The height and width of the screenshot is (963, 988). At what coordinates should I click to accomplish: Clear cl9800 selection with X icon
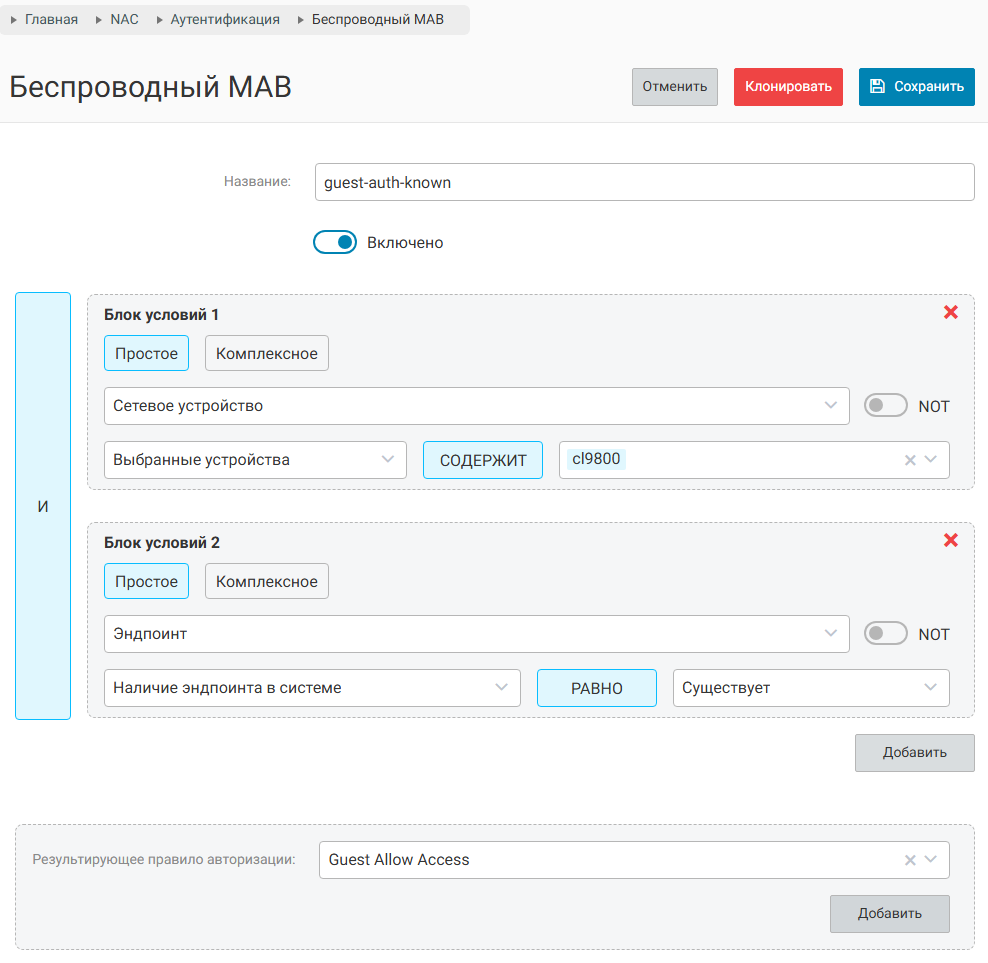(909, 461)
